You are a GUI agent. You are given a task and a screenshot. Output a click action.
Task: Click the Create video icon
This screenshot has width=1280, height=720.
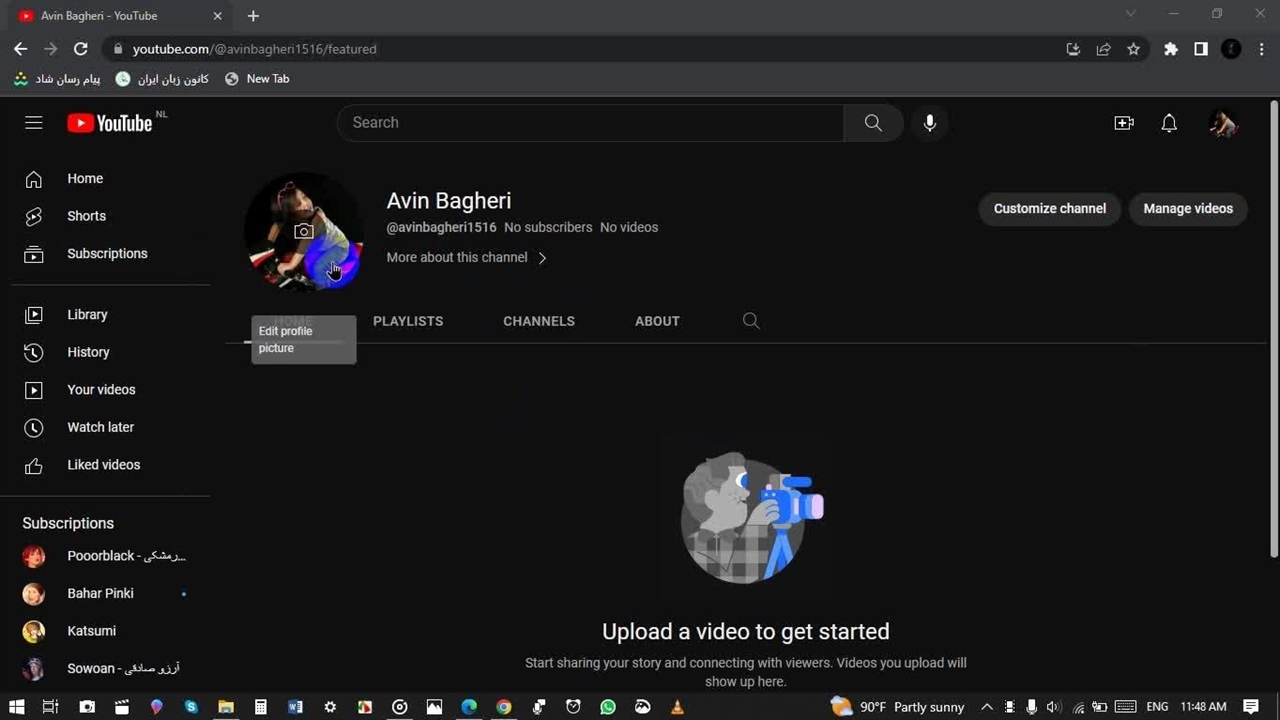tap(1124, 122)
